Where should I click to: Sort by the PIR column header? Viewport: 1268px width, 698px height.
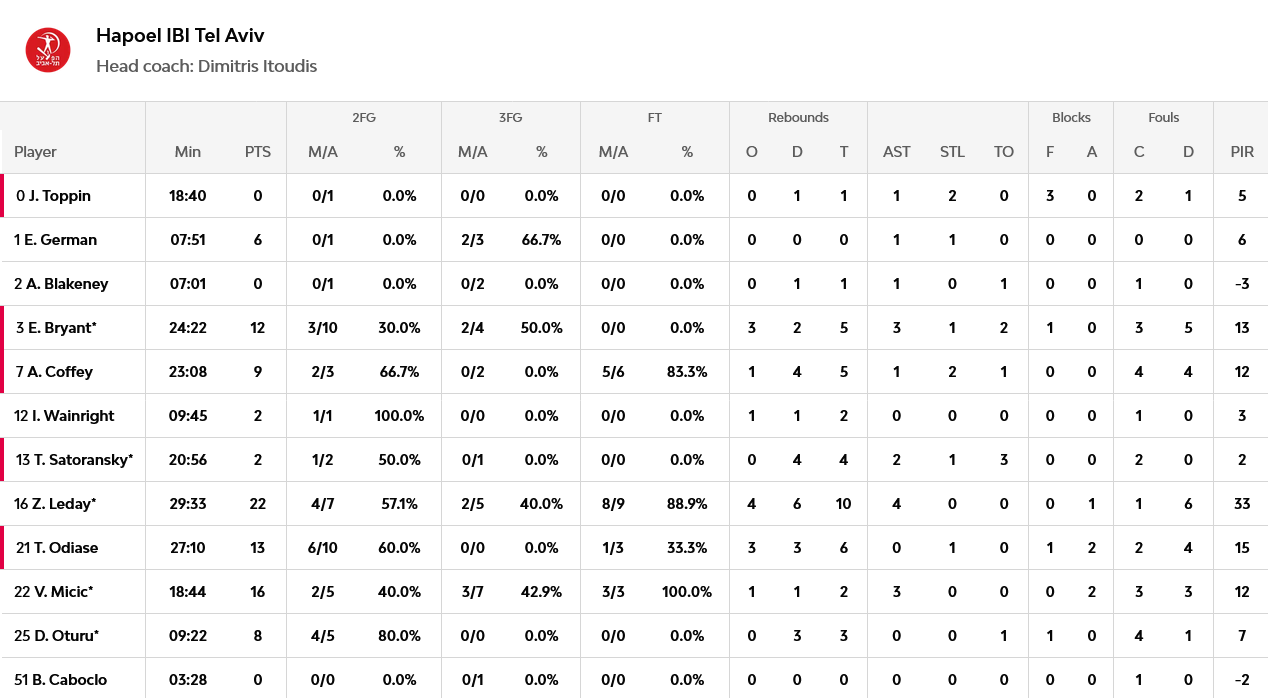[1242, 152]
